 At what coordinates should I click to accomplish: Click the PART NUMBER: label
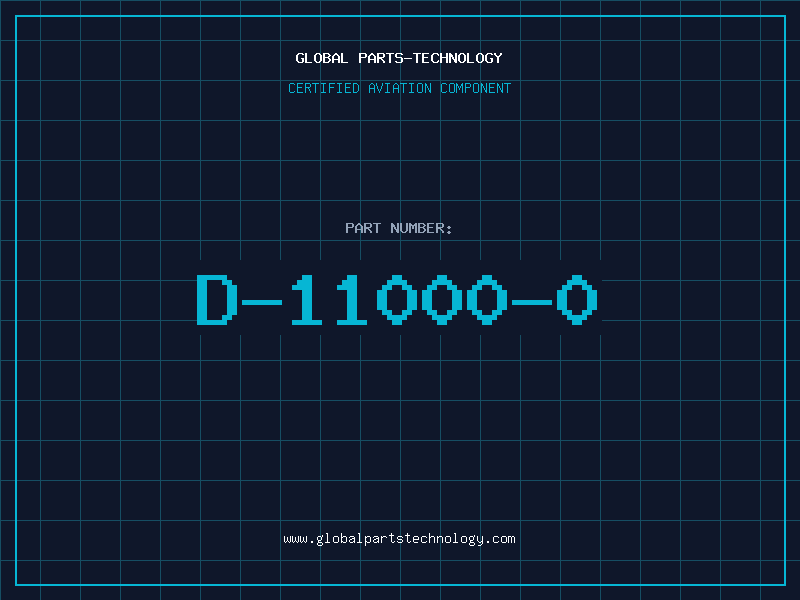coord(398,228)
